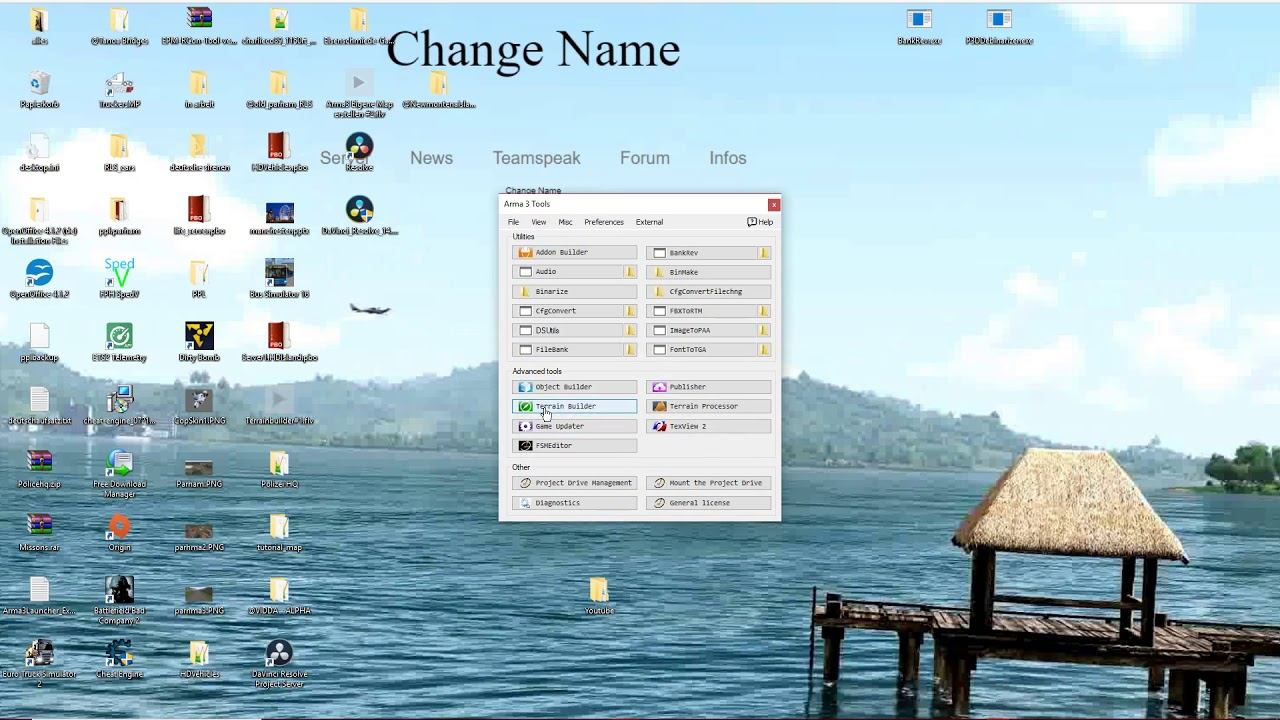This screenshot has width=1280, height=720.
Task: Open TexView 2
Action: point(708,426)
